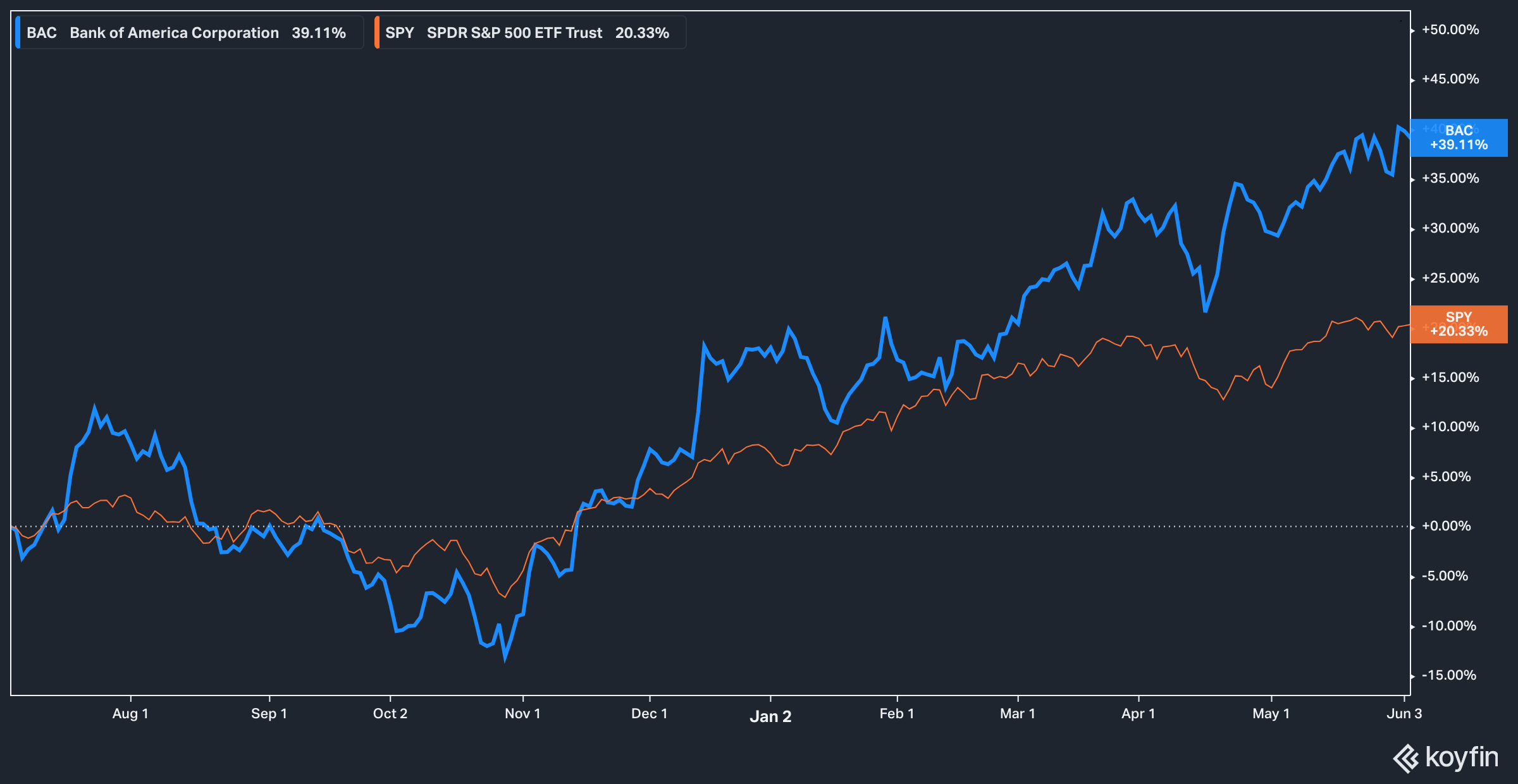Click the Bank of America Corporation name
The height and width of the screenshot is (784, 1518).
click(x=174, y=33)
